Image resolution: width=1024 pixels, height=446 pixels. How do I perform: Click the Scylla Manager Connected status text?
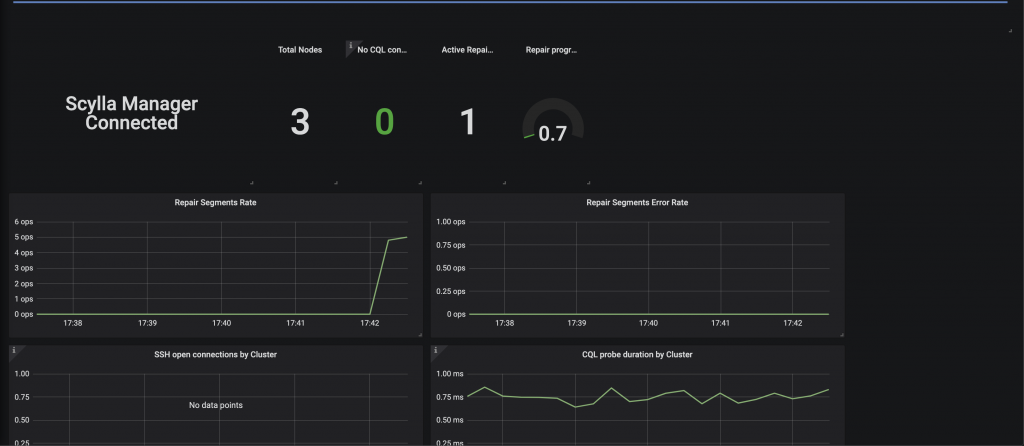click(x=131, y=113)
